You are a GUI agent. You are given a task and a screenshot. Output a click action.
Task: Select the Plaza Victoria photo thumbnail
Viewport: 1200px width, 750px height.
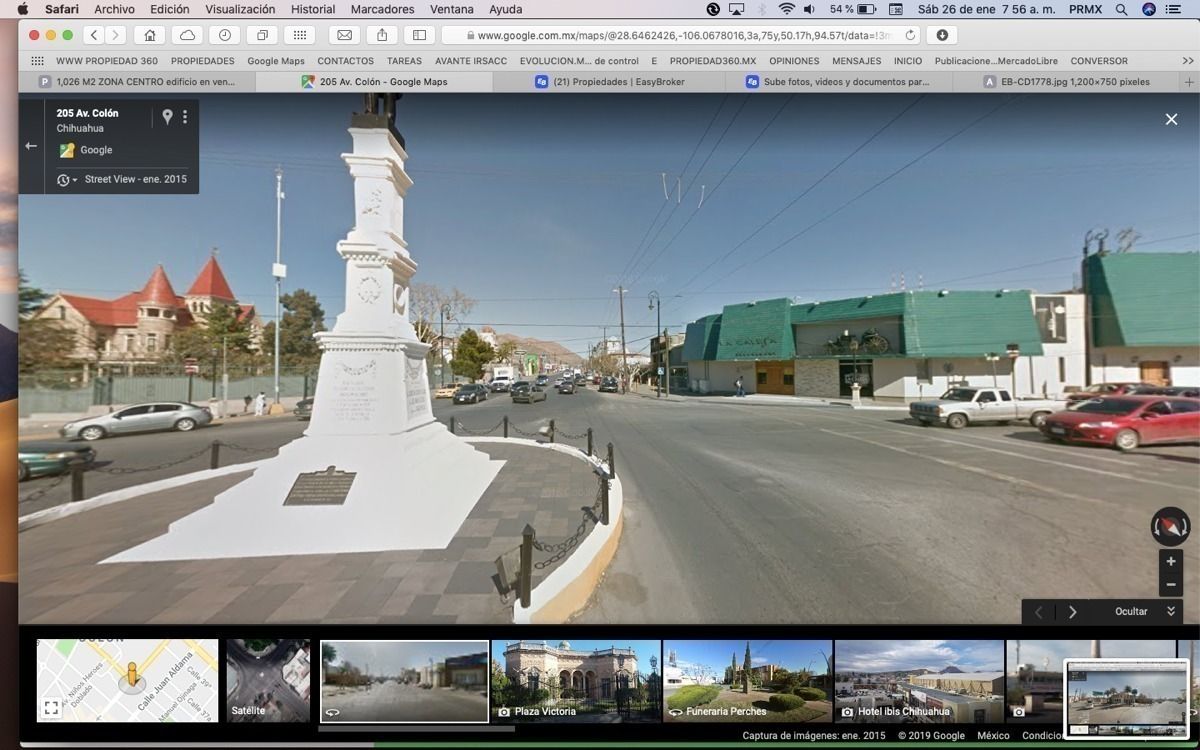point(576,681)
